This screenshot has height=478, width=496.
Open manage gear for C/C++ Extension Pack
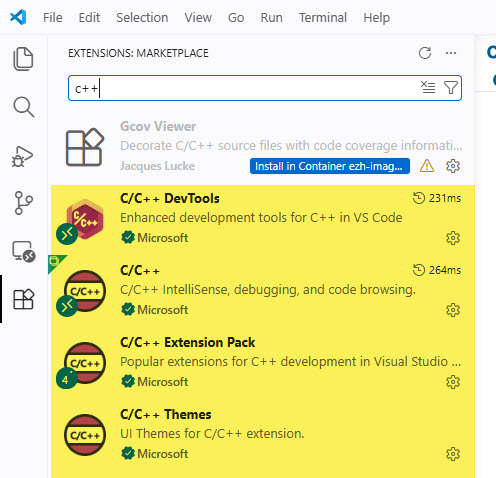453,382
